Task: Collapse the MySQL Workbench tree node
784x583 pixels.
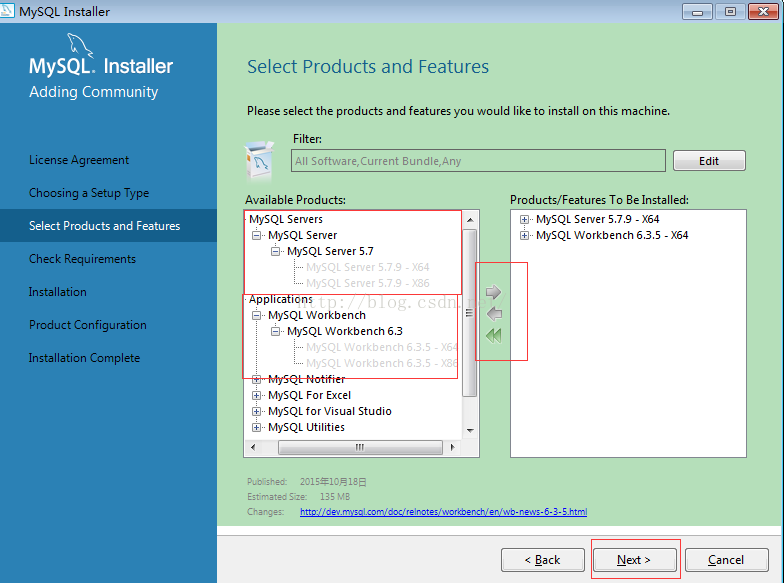Action: click(256, 315)
